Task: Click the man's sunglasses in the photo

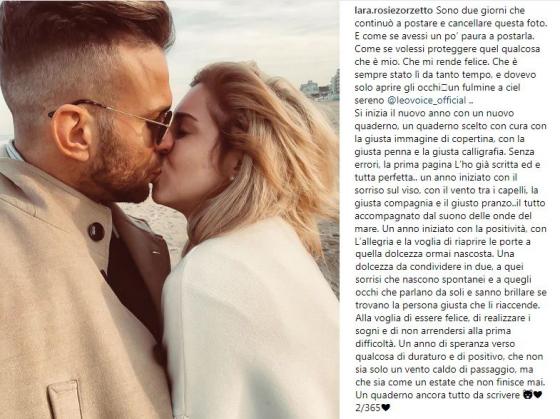Action: tap(143, 119)
